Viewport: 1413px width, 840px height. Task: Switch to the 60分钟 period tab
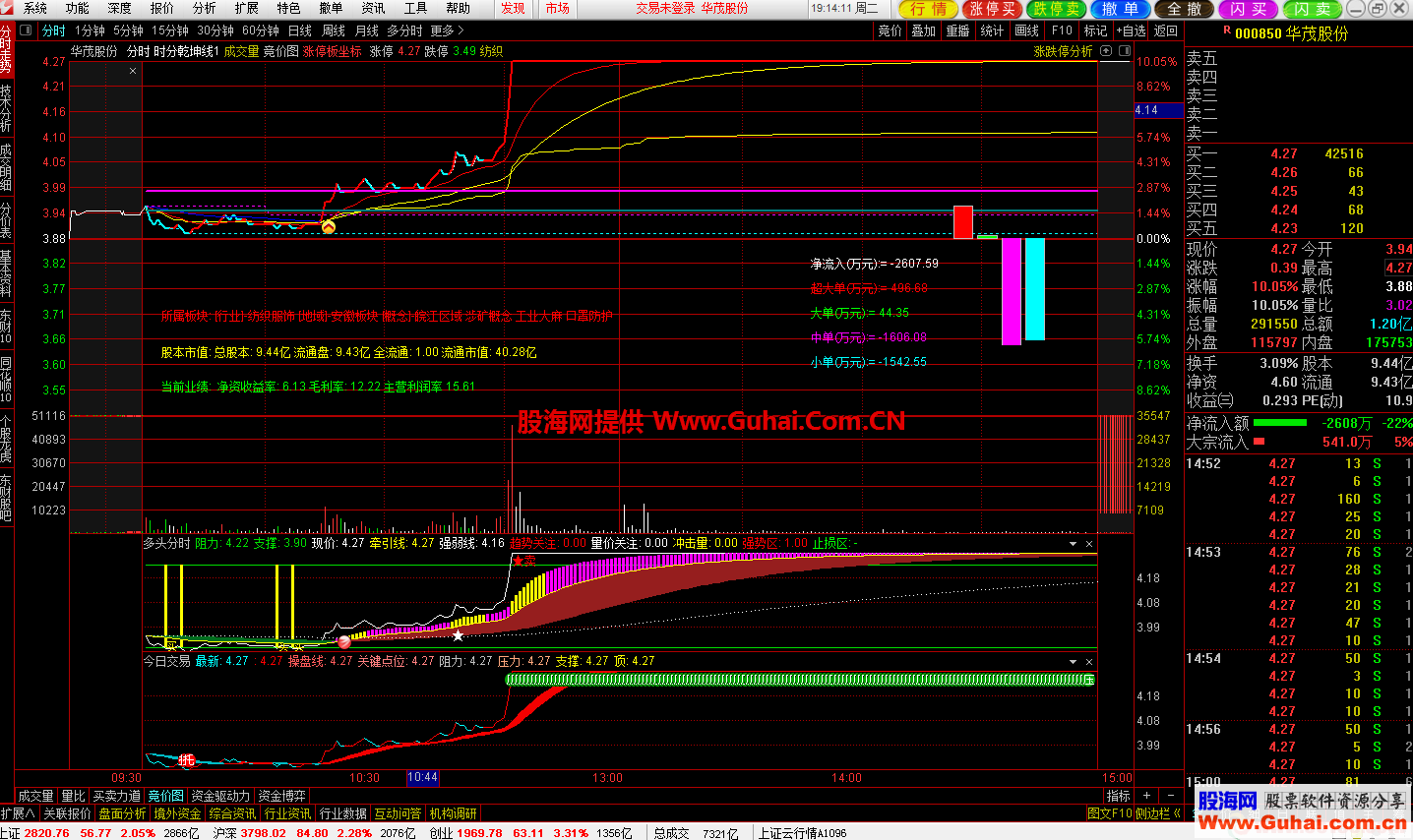click(261, 30)
